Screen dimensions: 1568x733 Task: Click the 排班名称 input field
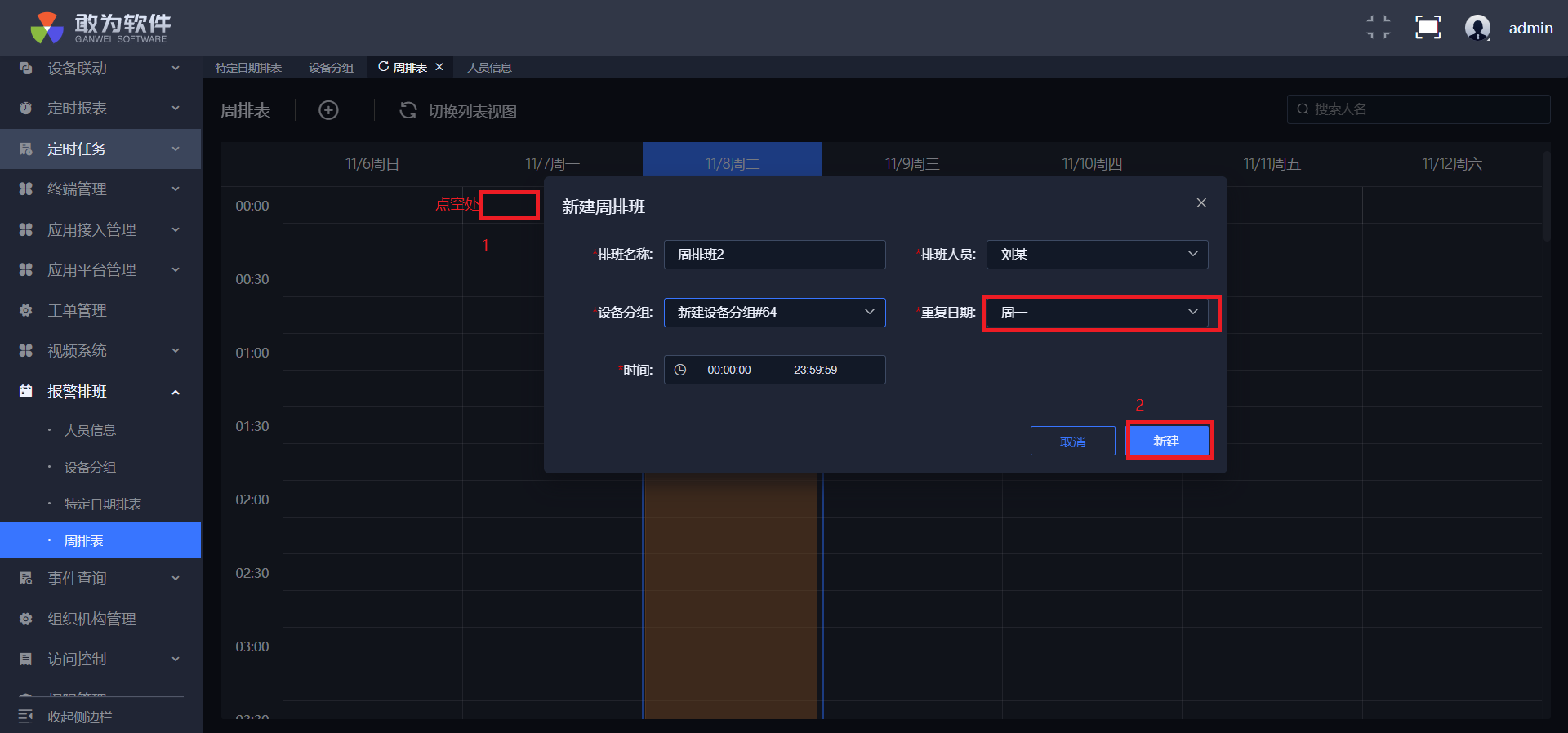click(x=774, y=255)
